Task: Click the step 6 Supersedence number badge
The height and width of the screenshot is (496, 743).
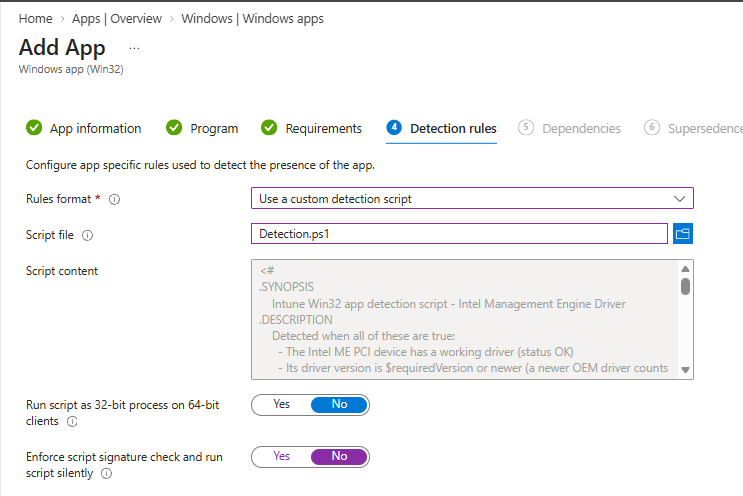Action: pyautogui.click(x=652, y=127)
